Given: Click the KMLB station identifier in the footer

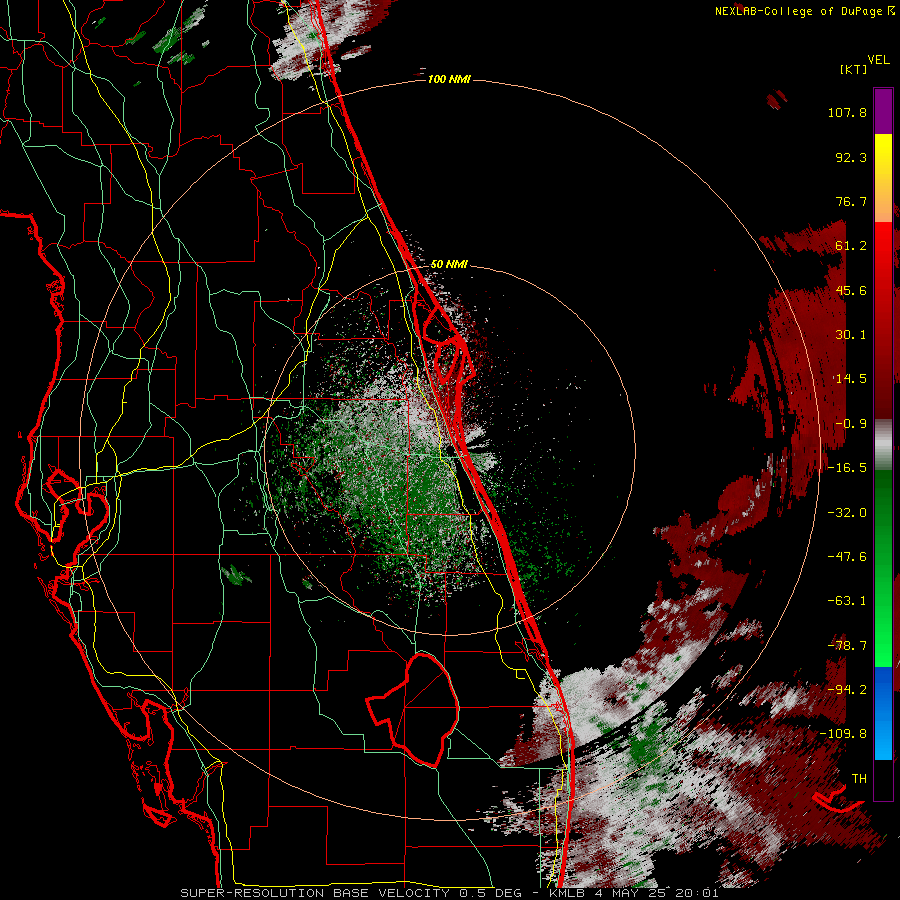Looking at the screenshot, I should 568,893.
